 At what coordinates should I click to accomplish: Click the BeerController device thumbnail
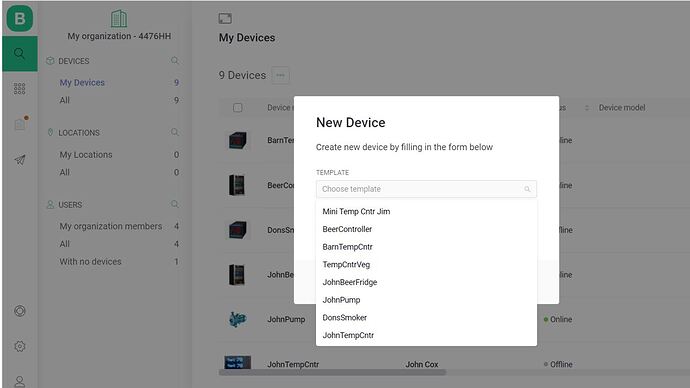[237, 185]
